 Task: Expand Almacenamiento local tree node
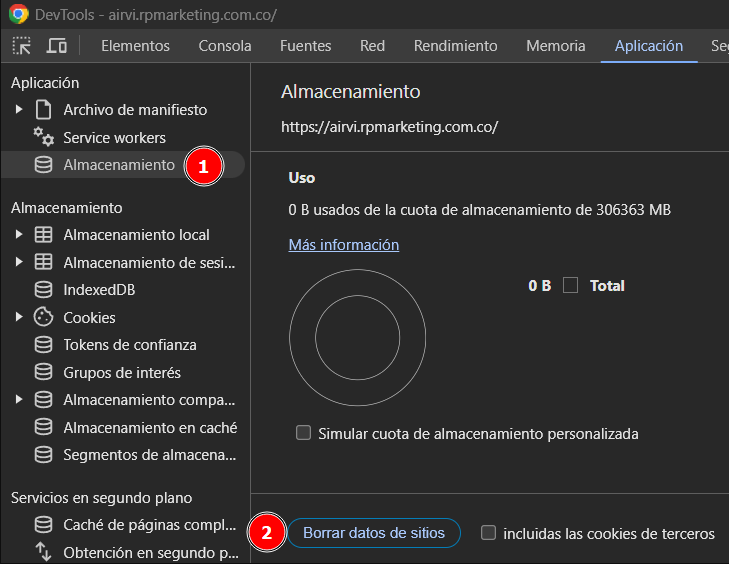[18, 235]
